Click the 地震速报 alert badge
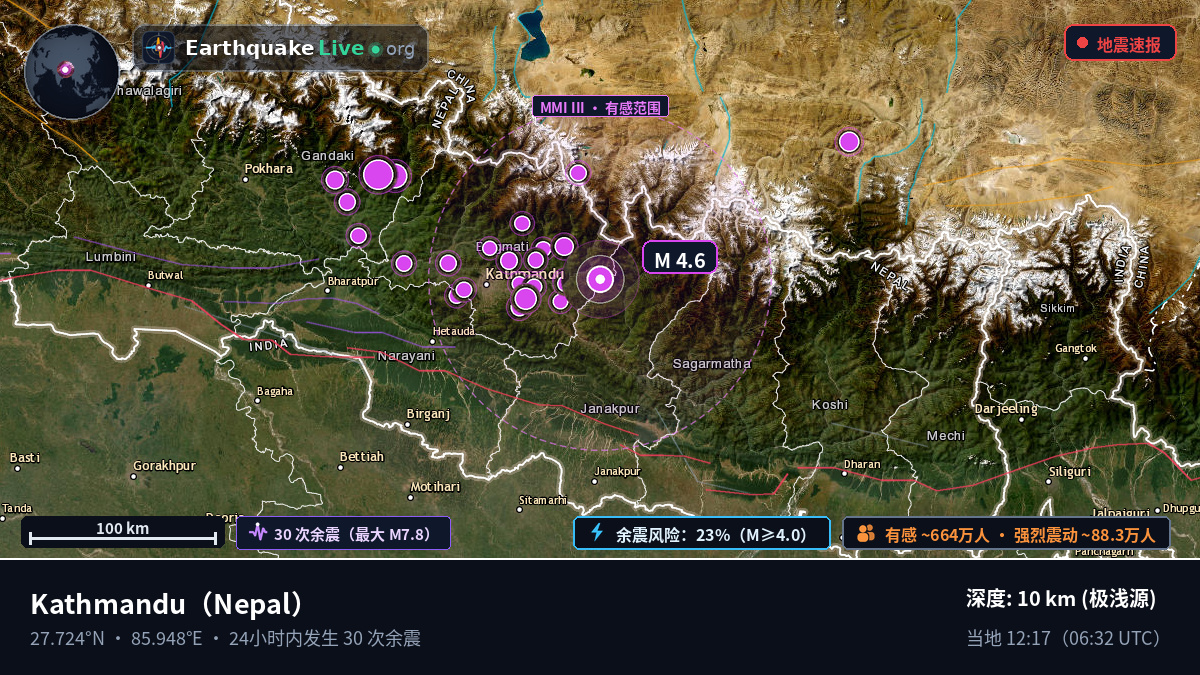Viewport: 1200px width, 675px height. point(1120,43)
